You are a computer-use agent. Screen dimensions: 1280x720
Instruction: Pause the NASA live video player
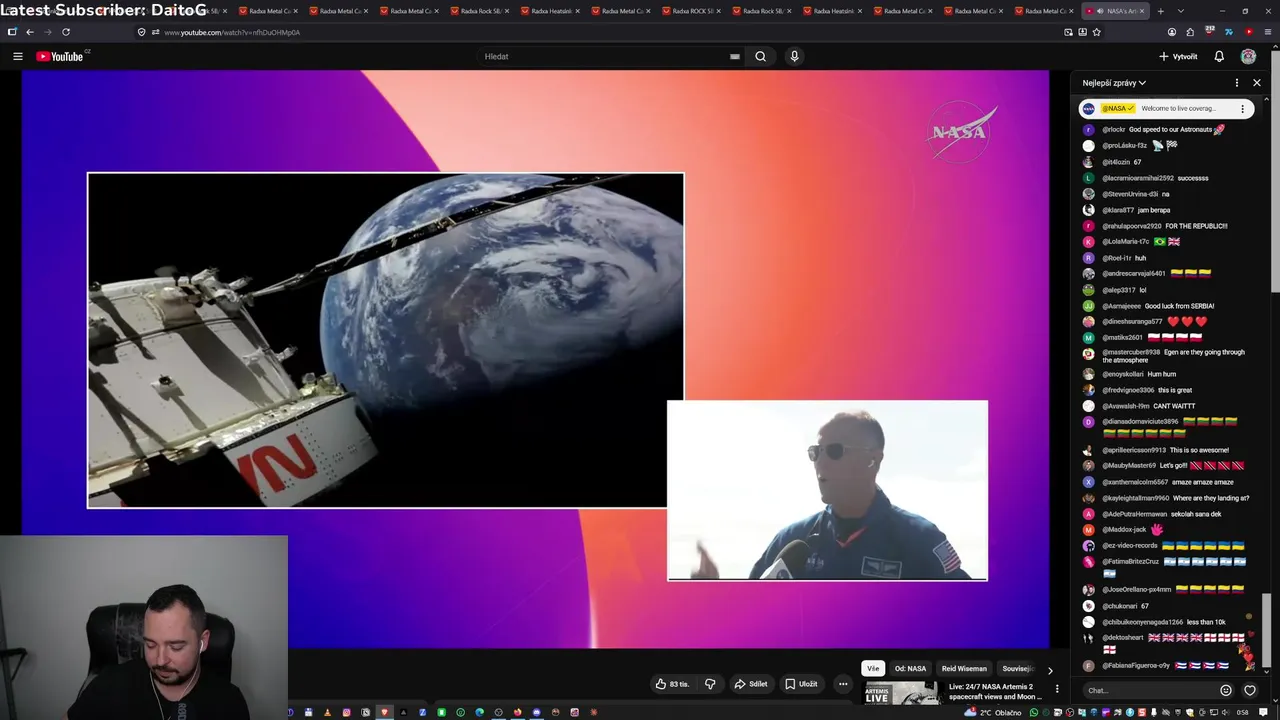(535, 360)
